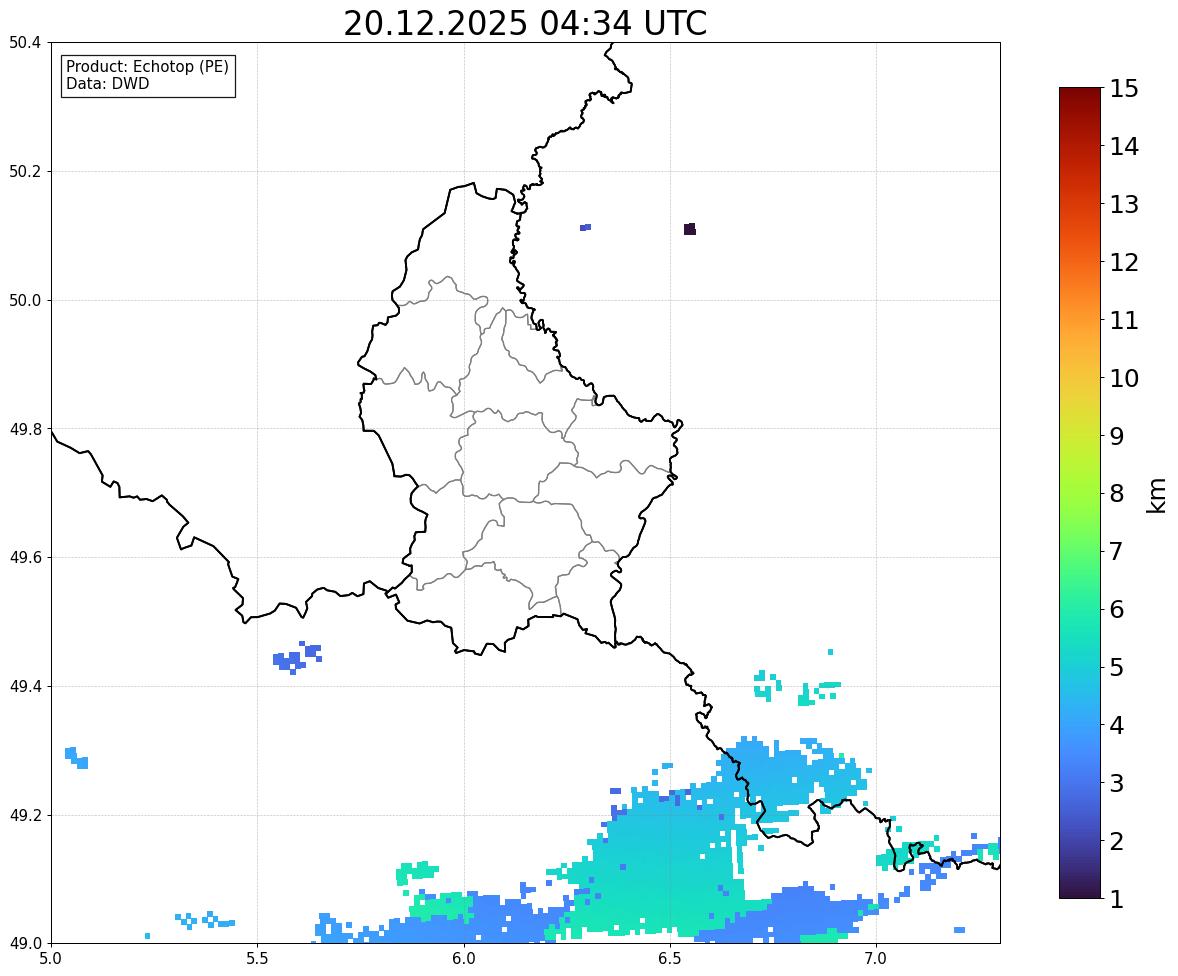The image size is (1178, 976).
Task: Click the colorbar at the blue 3 km level
Action: (x=1080, y=783)
